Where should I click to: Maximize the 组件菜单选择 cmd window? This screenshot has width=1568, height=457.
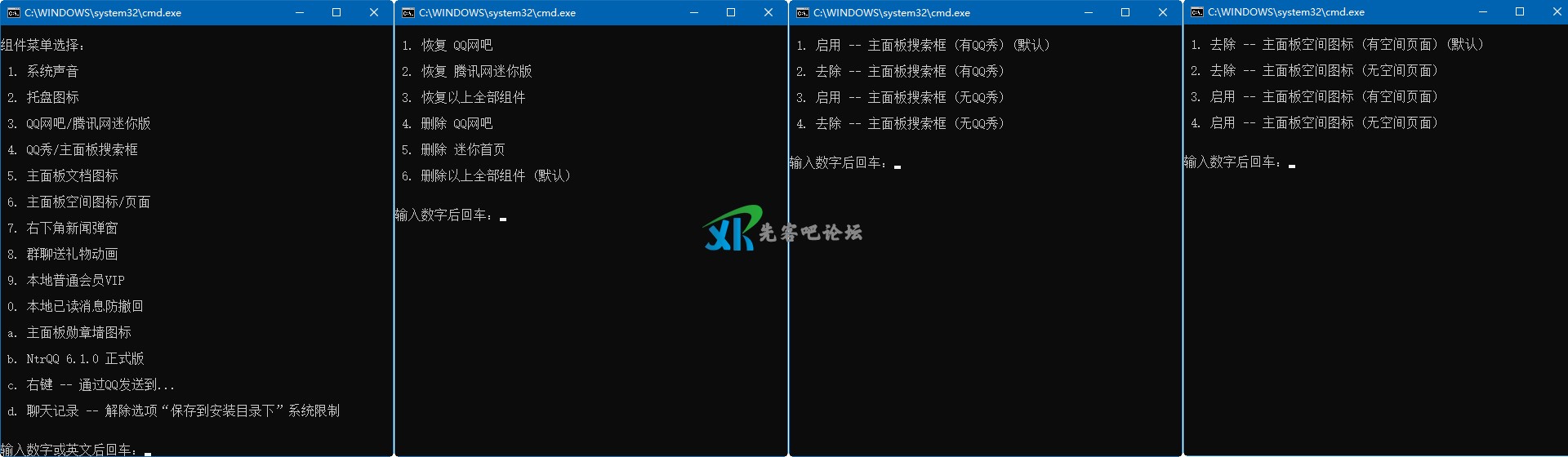click(x=336, y=13)
